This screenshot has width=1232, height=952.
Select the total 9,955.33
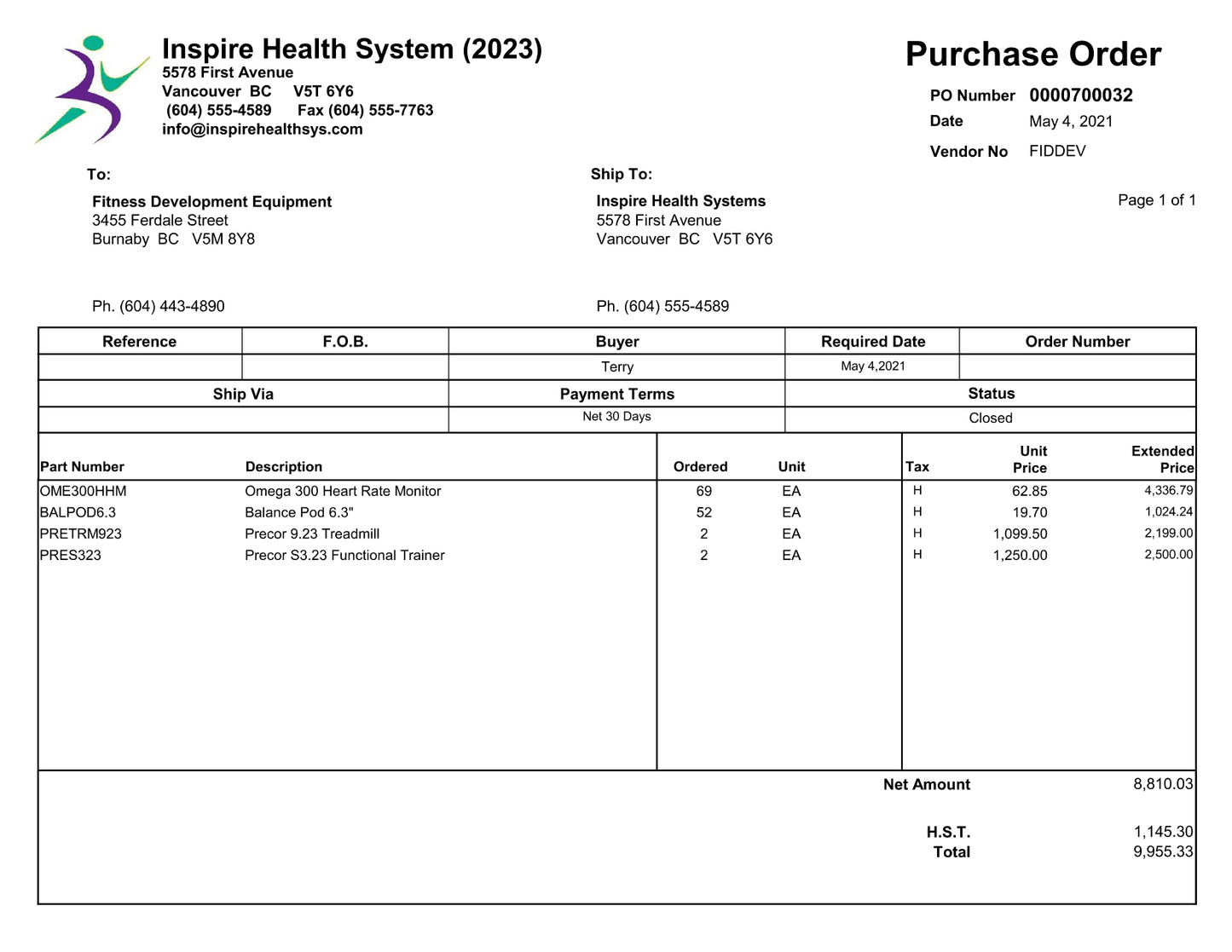(1164, 851)
